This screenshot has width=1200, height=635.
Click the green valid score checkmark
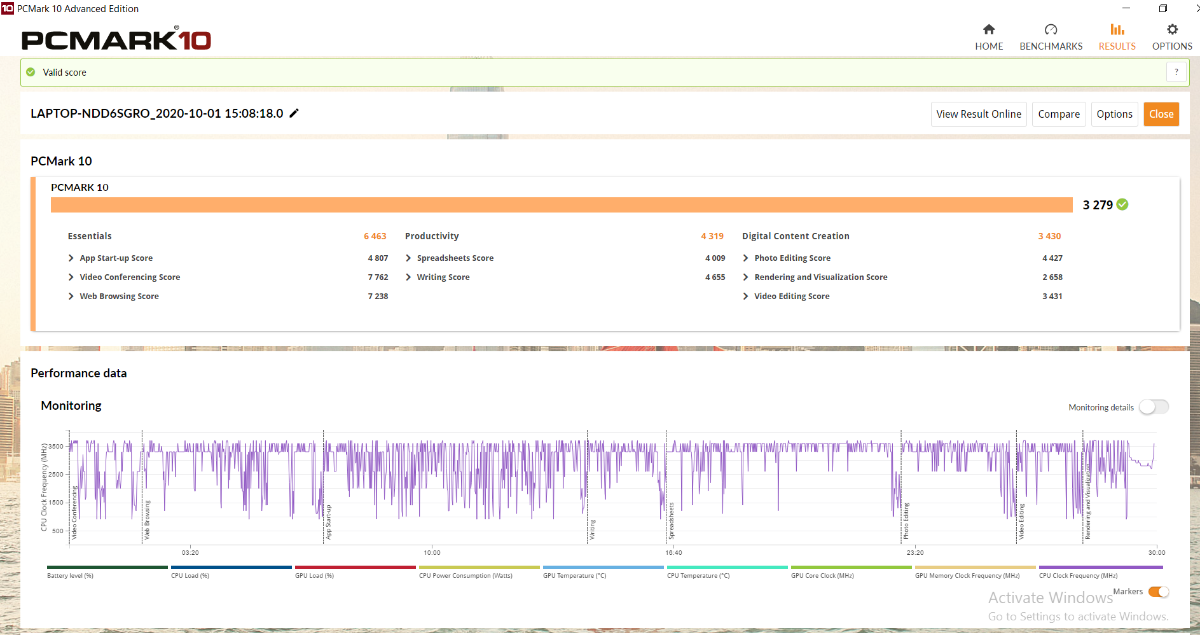[31, 72]
